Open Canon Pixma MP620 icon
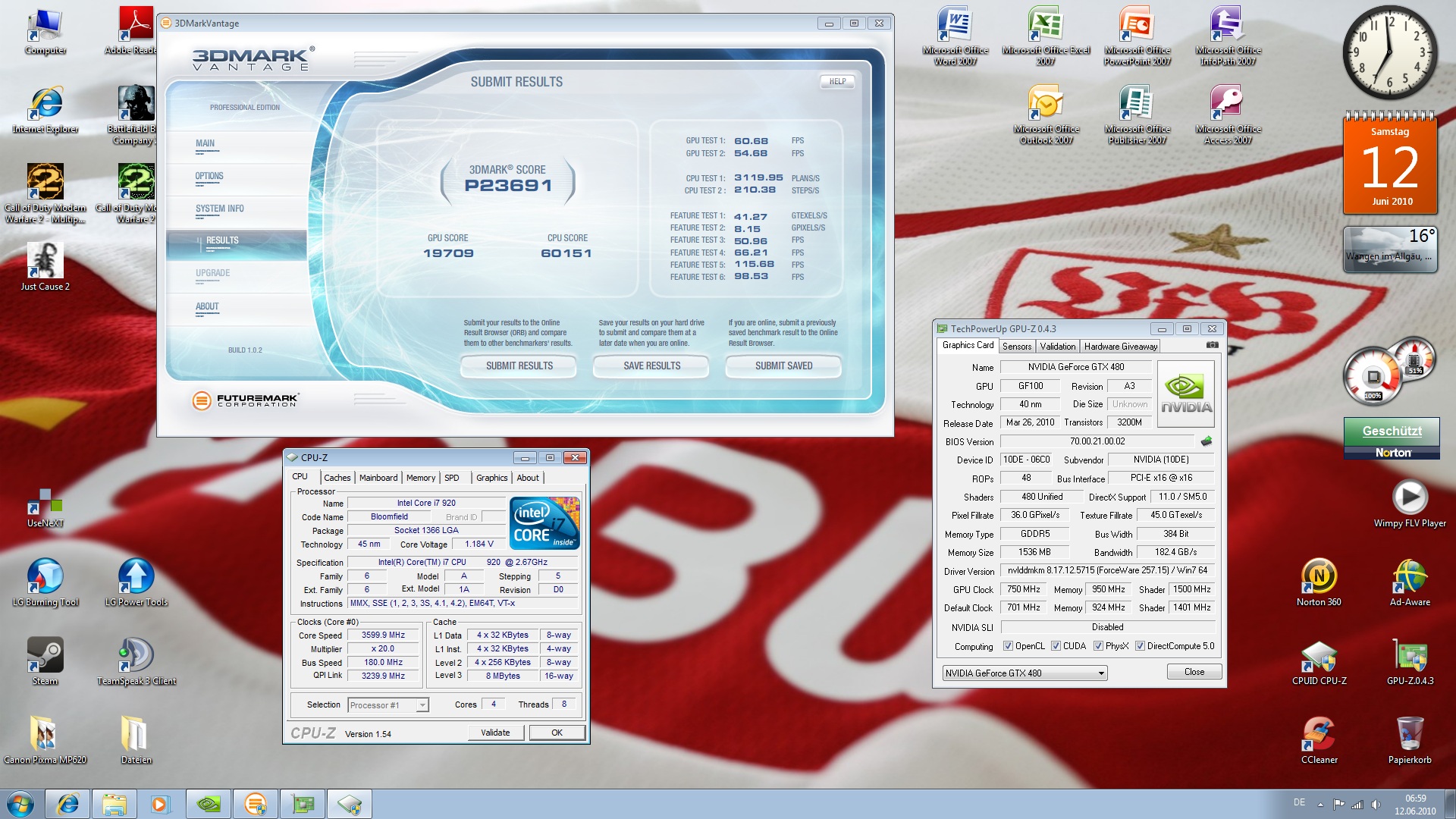The width and height of the screenshot is (1456, 819). point(45,740)
